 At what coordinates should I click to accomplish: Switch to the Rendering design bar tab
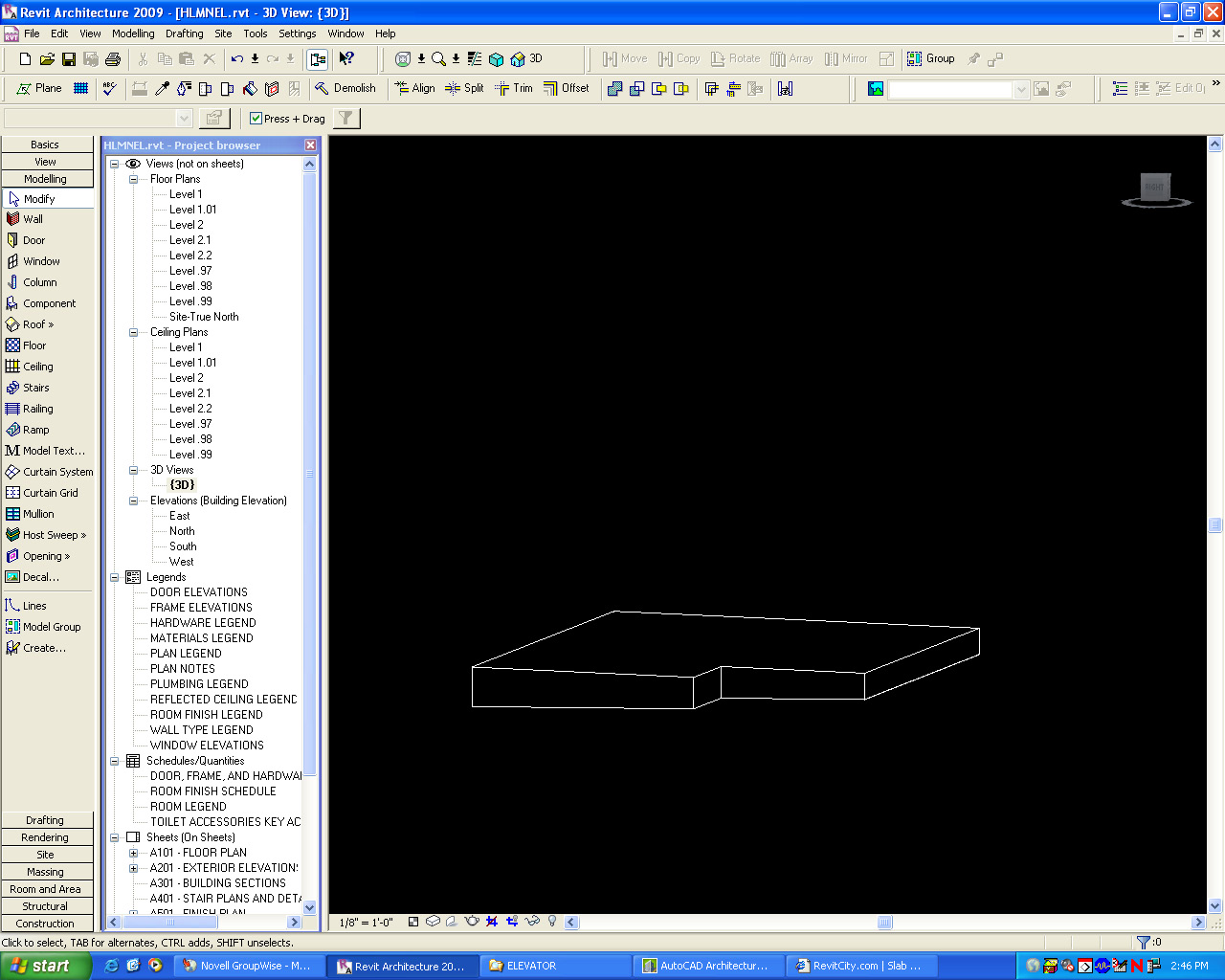tap(45, 837)
